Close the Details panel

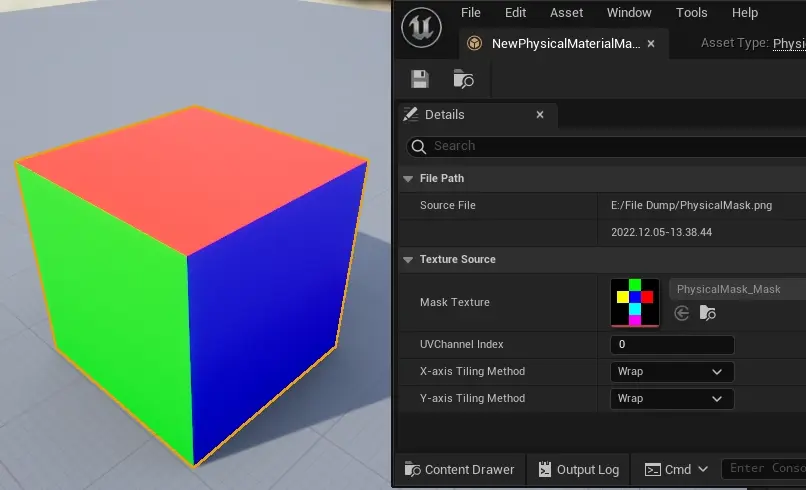click(x=540, y=115)
